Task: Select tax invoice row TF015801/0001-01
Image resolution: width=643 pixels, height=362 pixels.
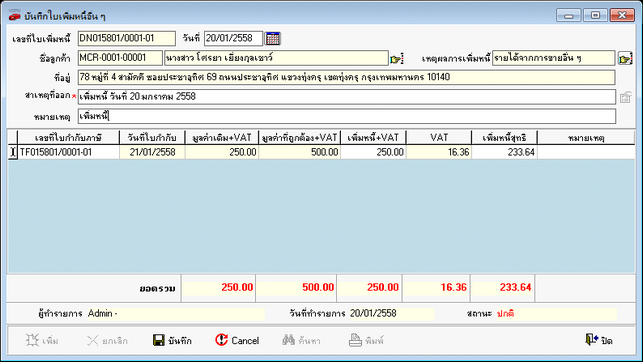Action: click(321, 152)
